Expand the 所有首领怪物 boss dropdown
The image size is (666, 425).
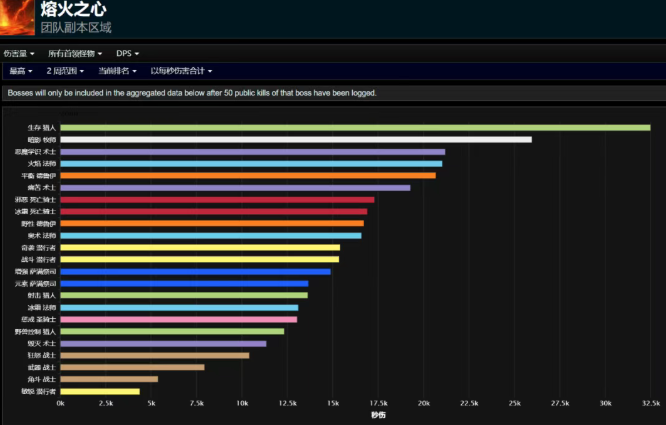pyautogui.click(x=76, y=53)
